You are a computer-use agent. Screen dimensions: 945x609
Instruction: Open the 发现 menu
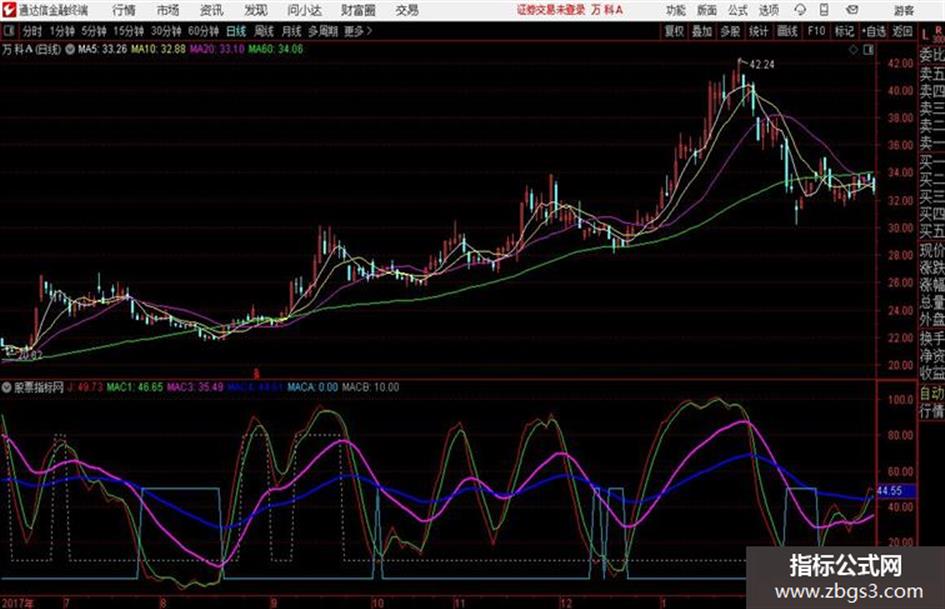[256, 10]
